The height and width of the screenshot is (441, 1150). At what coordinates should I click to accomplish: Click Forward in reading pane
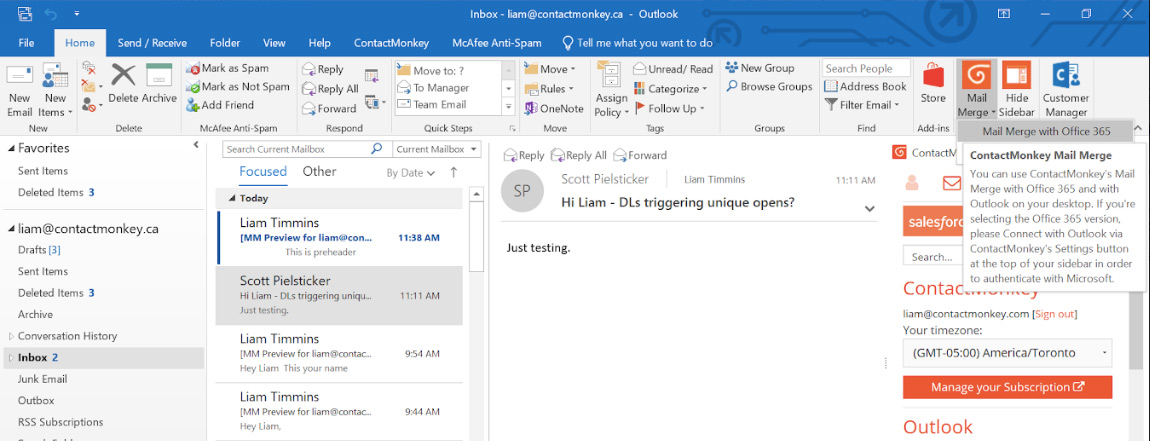tap(640, 155)
